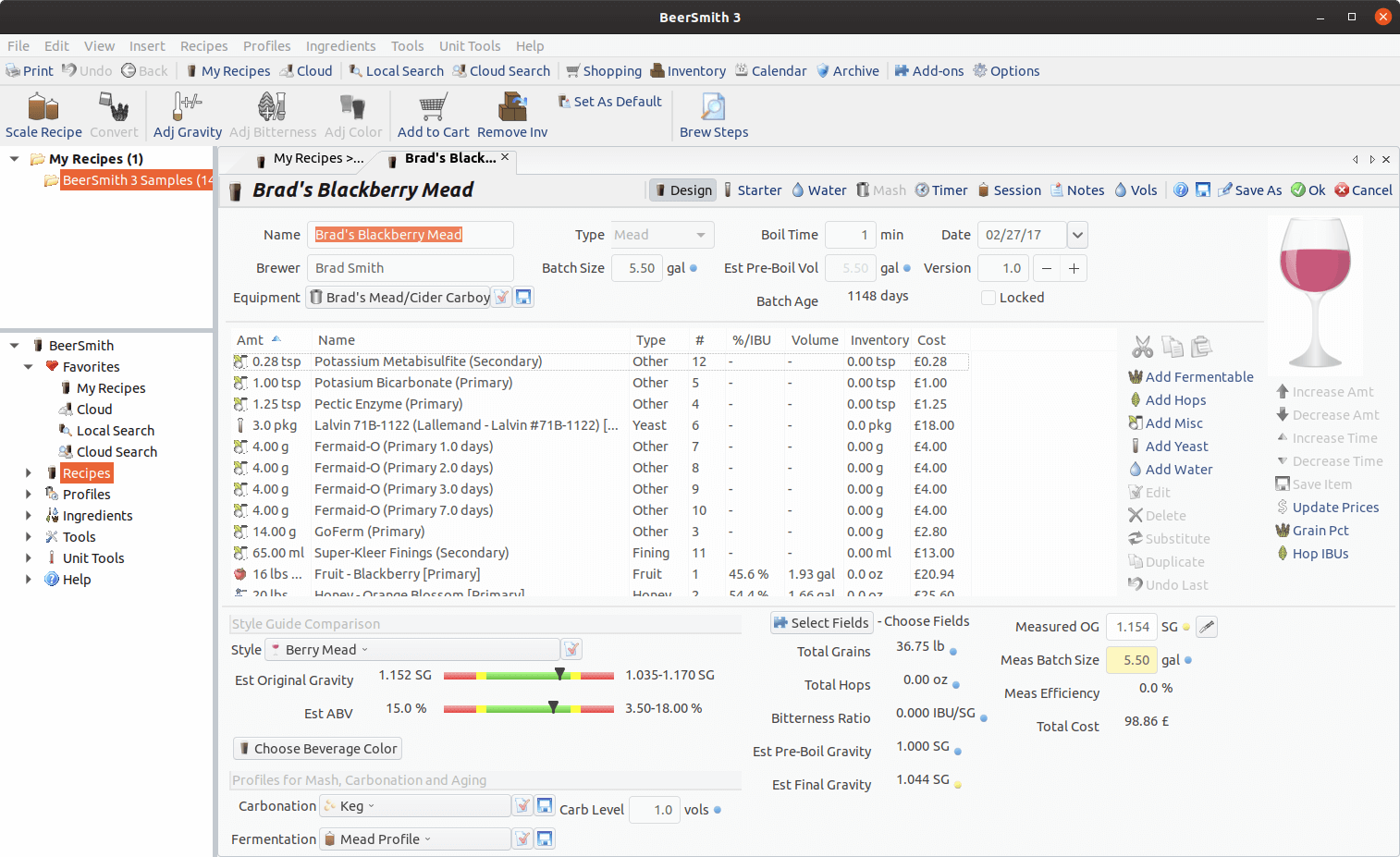
Task: Save the Carbonation profile with its disk icon
Action: [x=545, y=806]
